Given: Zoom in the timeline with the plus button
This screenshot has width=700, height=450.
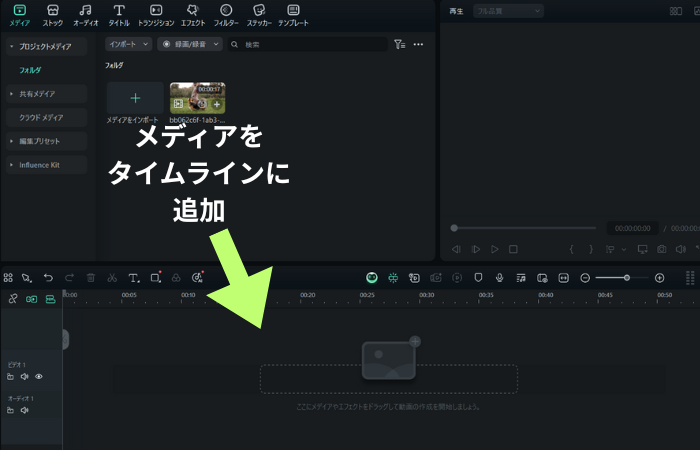Looking at the screenshot, I should point(659,278).
